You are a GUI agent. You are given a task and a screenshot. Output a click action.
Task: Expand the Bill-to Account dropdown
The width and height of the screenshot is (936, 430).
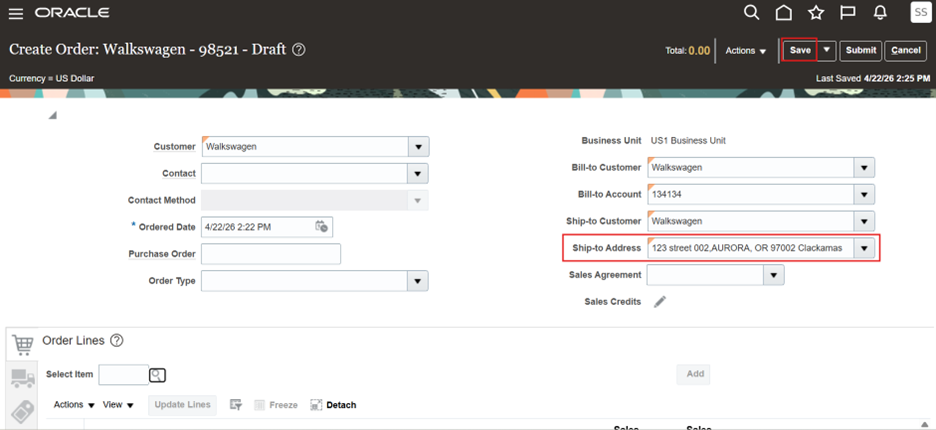tap(864, 195)
